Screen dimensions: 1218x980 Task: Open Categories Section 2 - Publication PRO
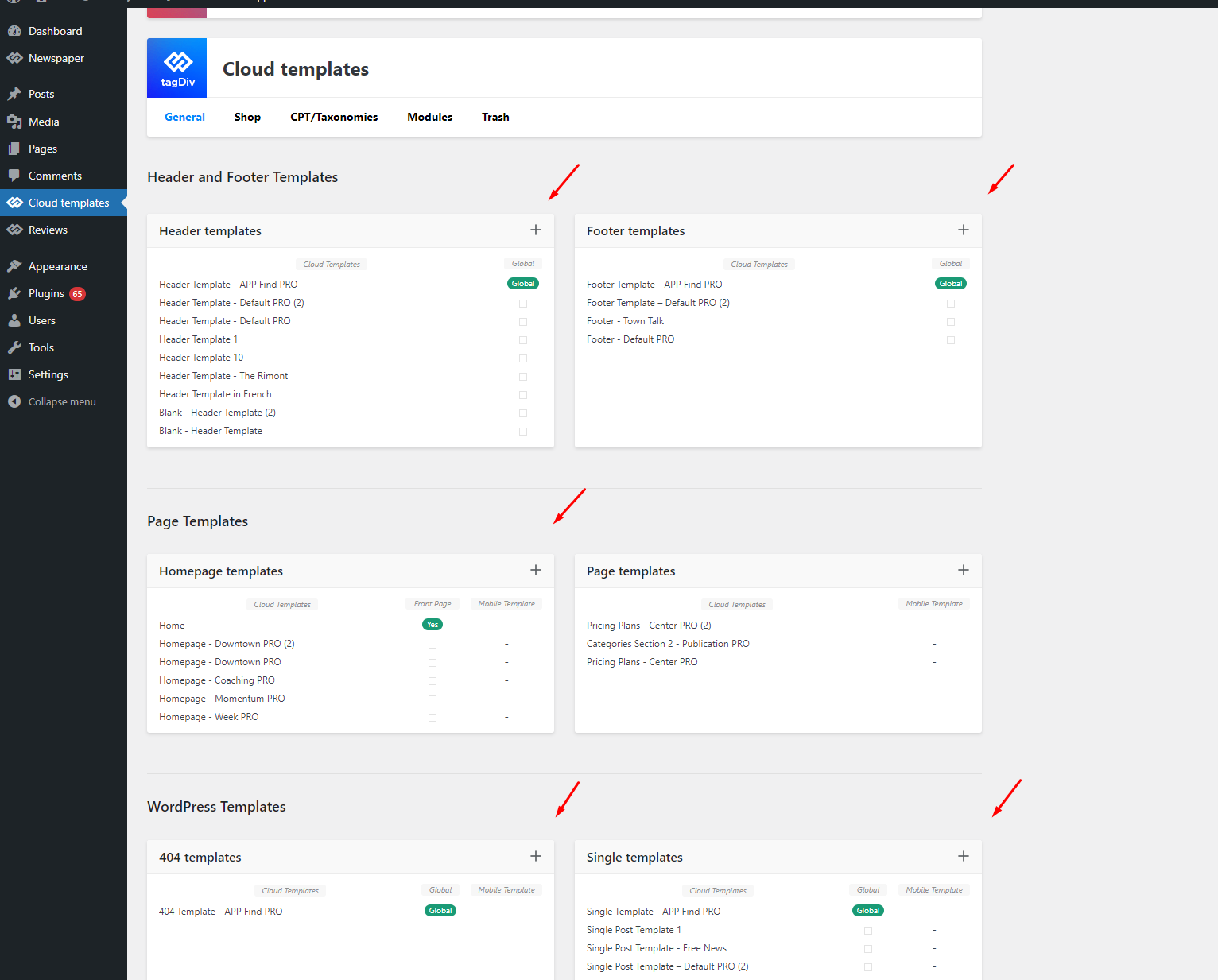(x=668, y=644)
